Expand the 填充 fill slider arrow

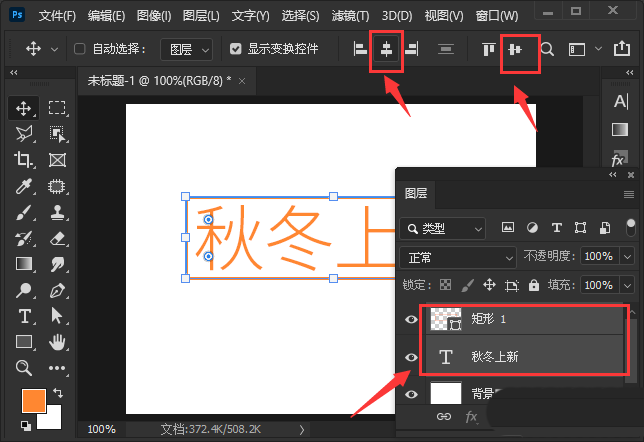627,285
